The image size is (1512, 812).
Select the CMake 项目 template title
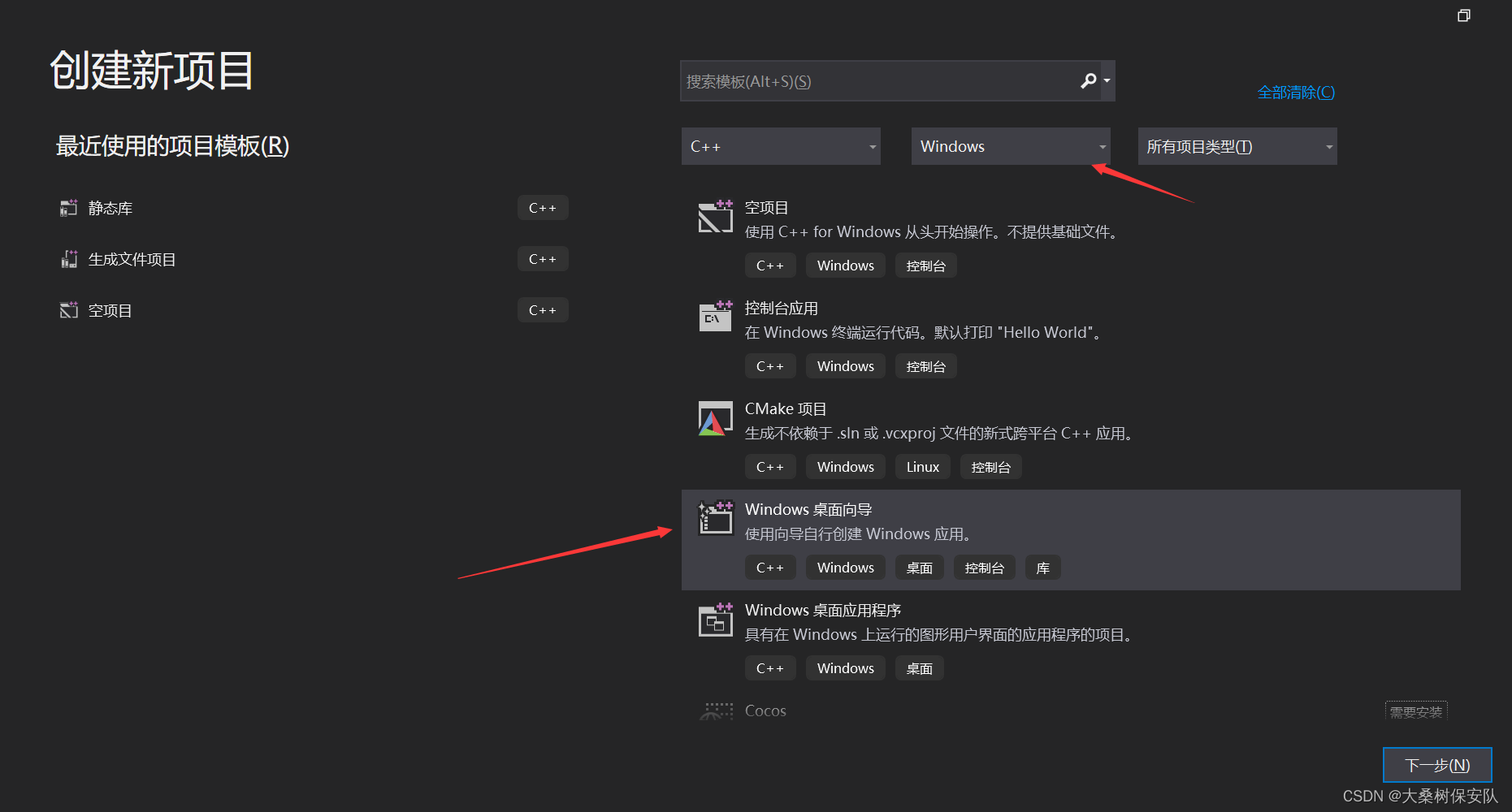(x=786, y=409)
